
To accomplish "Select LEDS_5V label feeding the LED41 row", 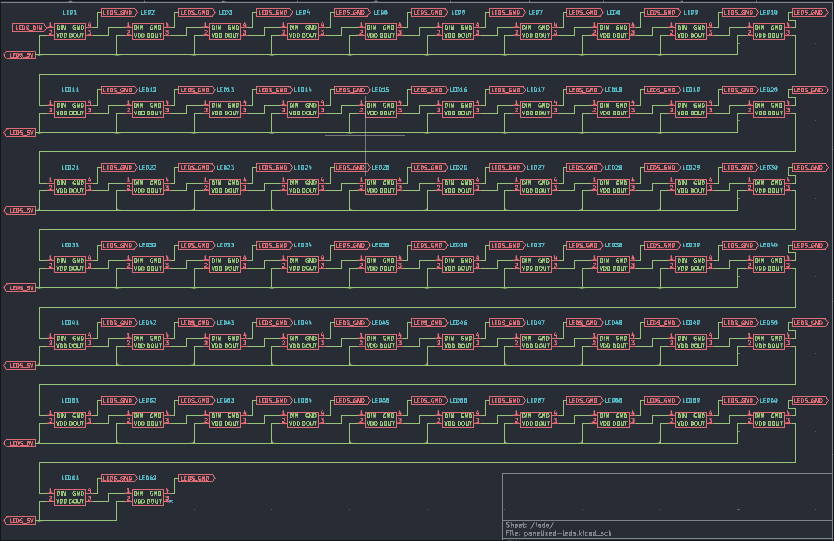I will coord(20,365).
